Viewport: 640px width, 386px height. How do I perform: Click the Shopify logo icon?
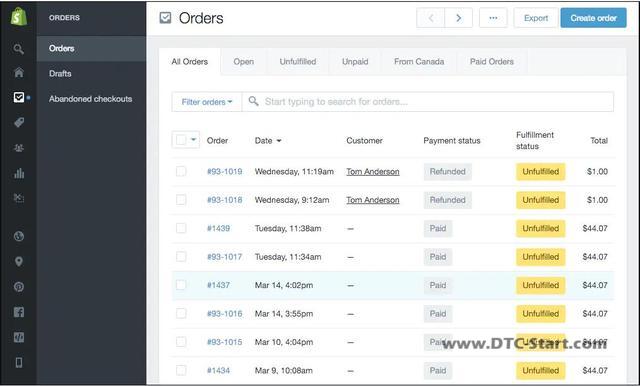19,17
